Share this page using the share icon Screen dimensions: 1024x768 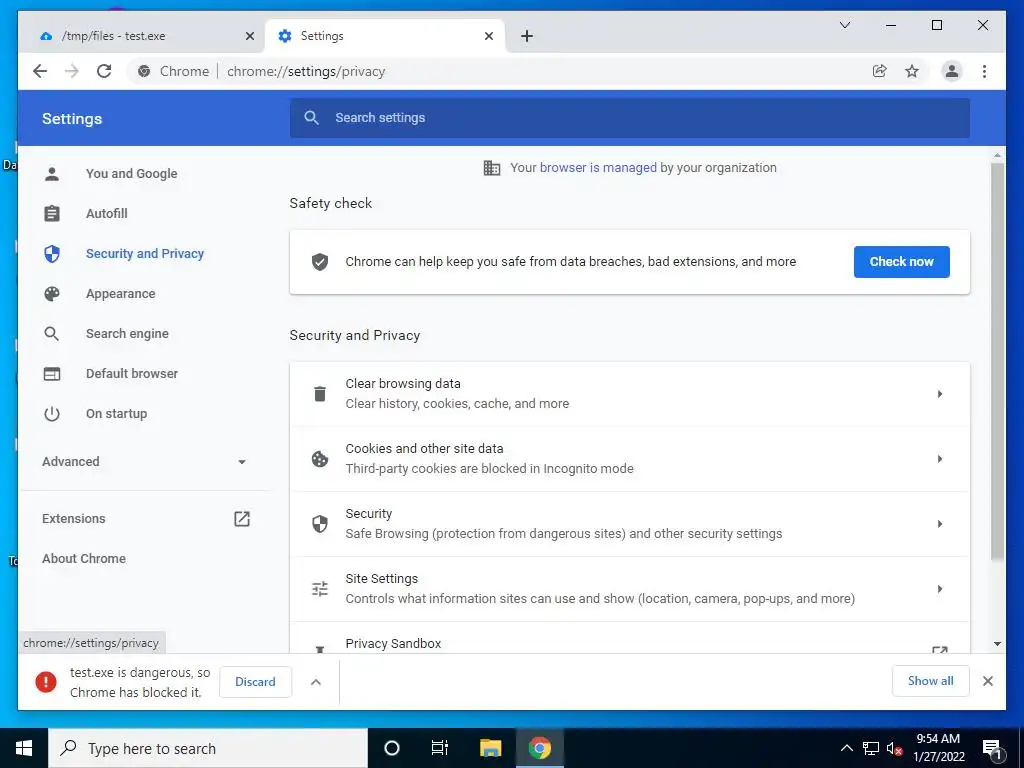click(880, 71)
